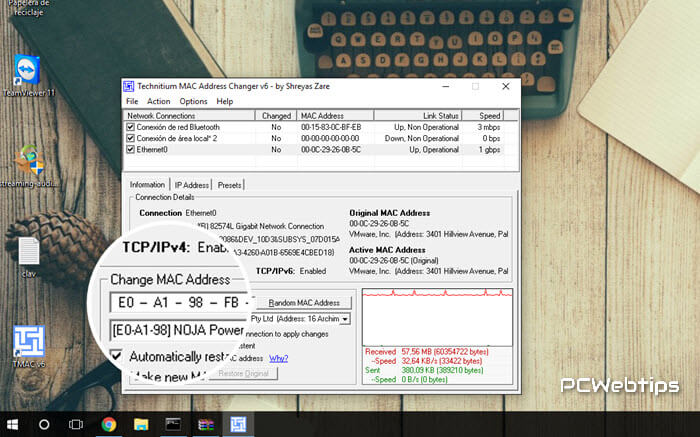Click the 'Up, Operational' link status
This screenshot has height=437, width=700.
434,150
